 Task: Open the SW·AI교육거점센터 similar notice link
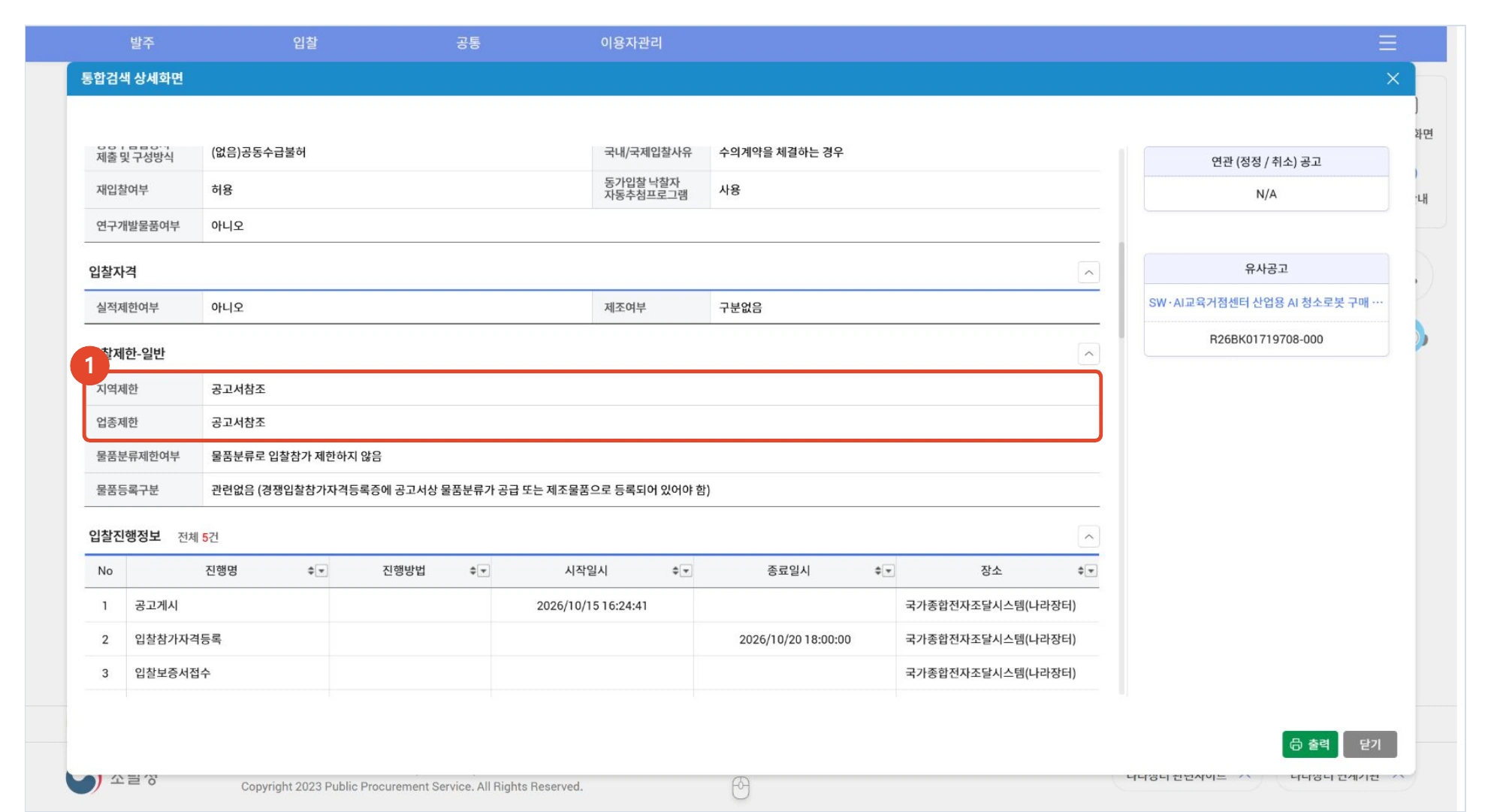click(1266, 303)
